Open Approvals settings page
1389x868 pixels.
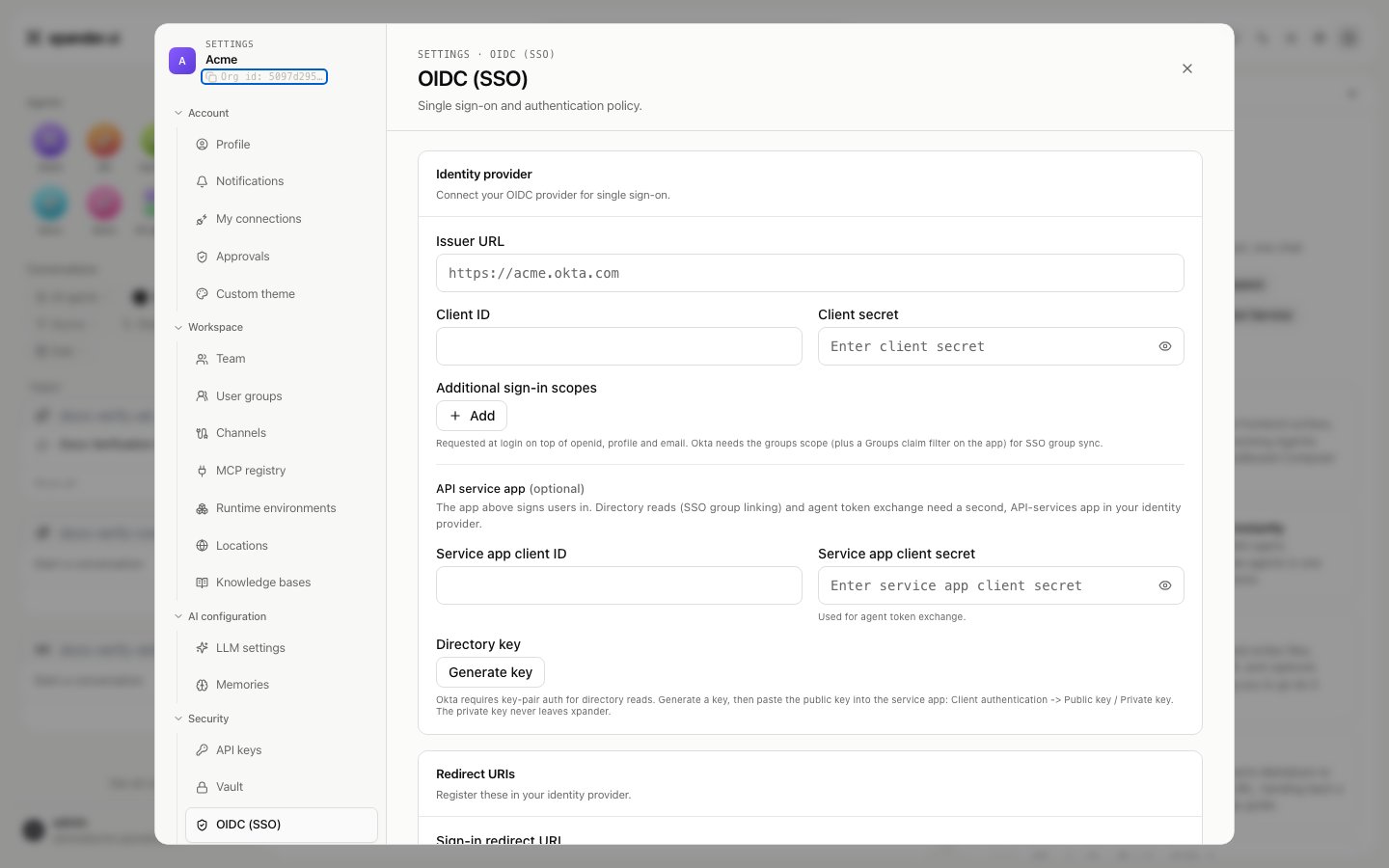click(x=282, y=257)
